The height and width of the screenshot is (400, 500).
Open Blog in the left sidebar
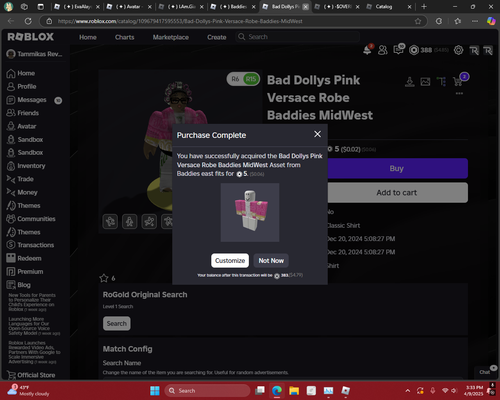(19, 285)
